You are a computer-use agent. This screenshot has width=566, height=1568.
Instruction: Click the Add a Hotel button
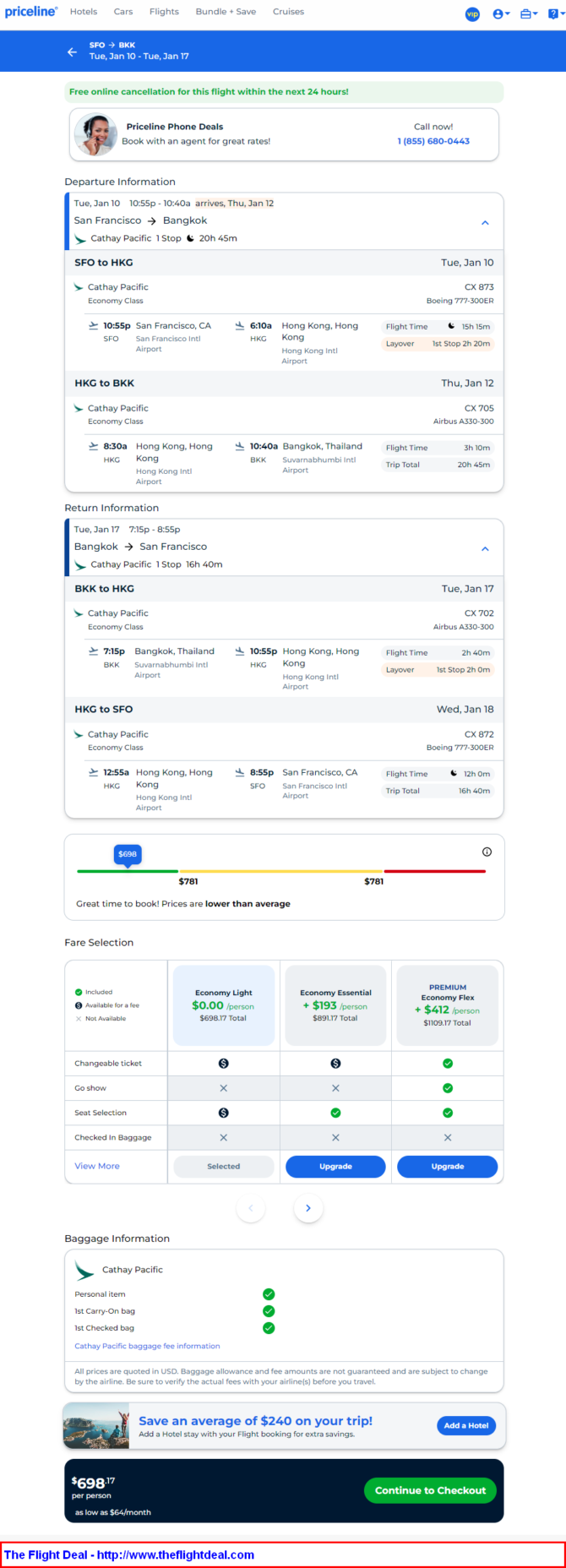[x=466, y=1425]
